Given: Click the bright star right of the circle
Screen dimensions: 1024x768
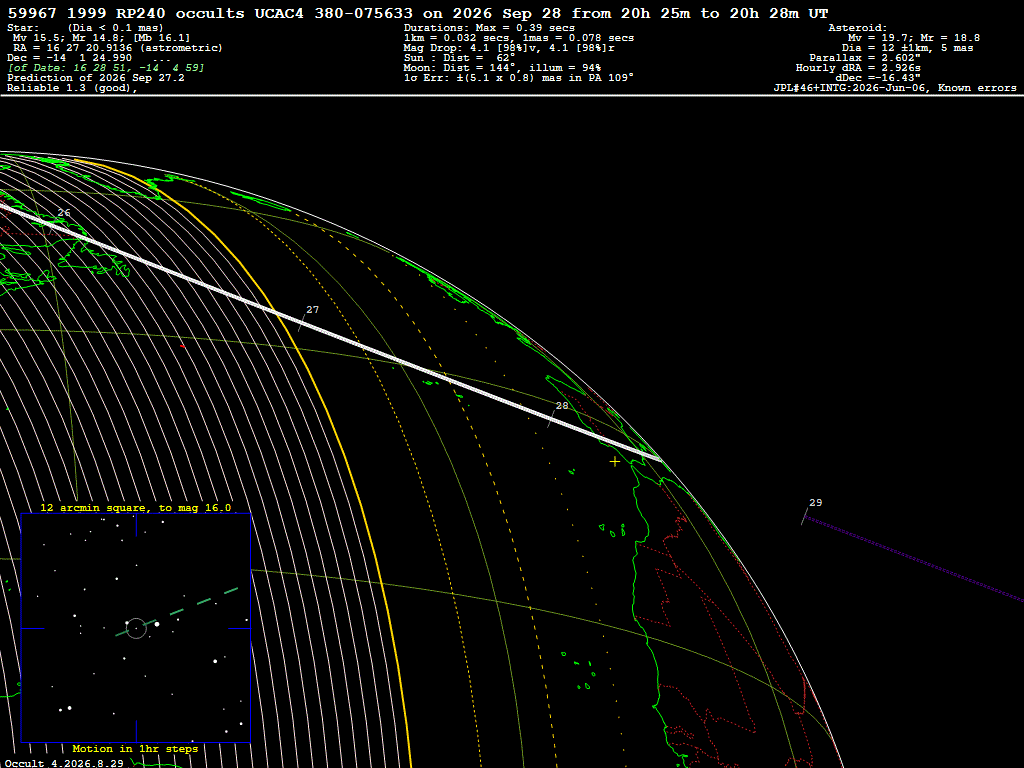Looking at the screenshot, I should click(157, 624).
